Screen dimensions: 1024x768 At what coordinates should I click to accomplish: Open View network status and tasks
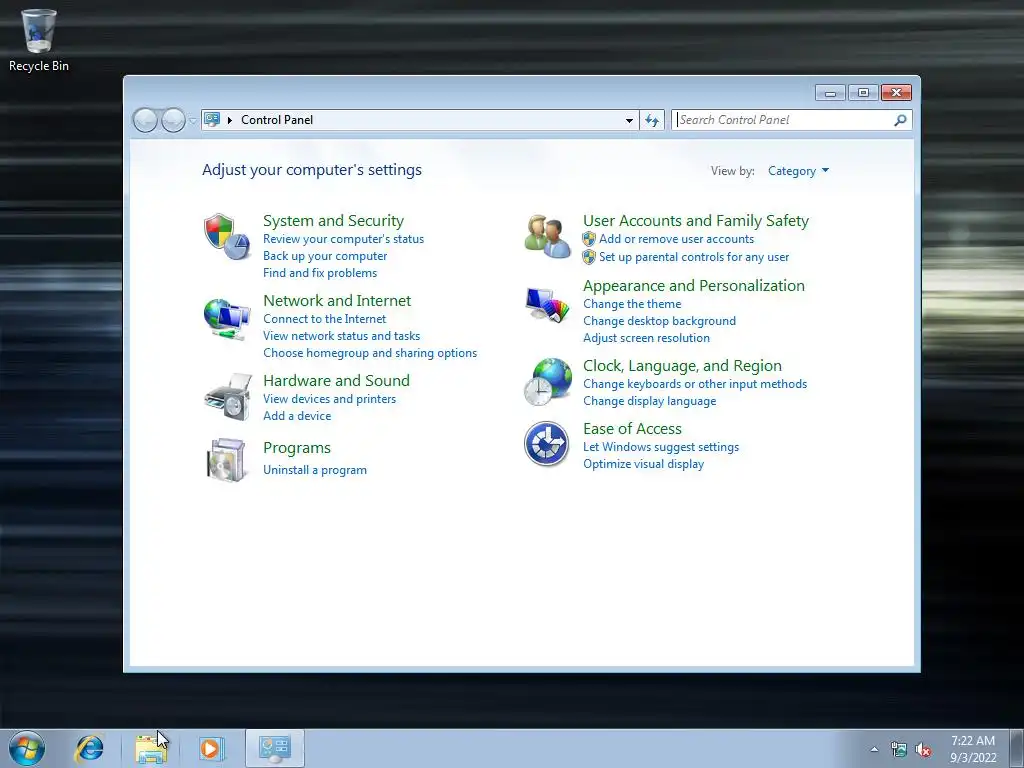pyautogui.click(x=341, y=336)
